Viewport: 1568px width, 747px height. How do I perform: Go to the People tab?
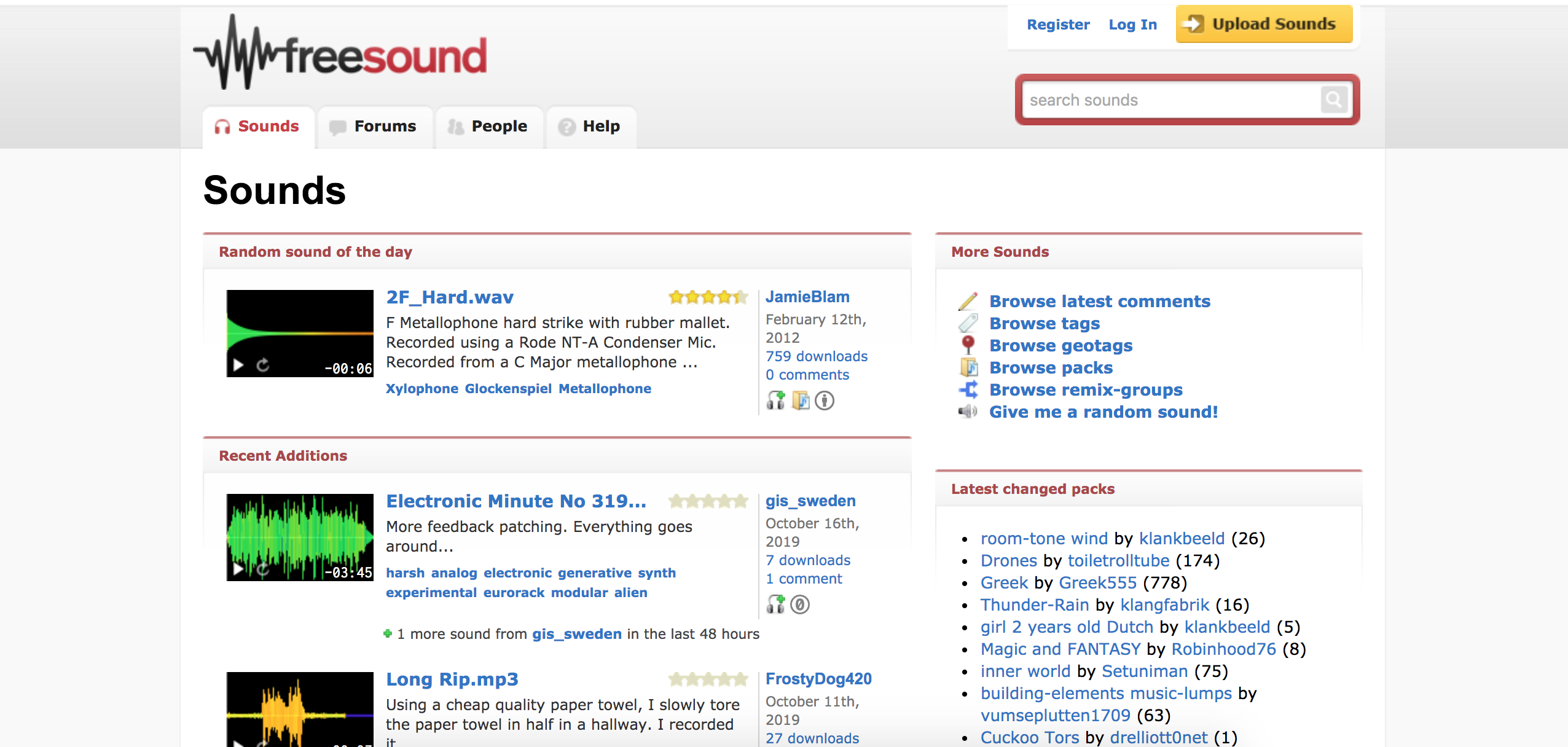(x=488, y=127)
